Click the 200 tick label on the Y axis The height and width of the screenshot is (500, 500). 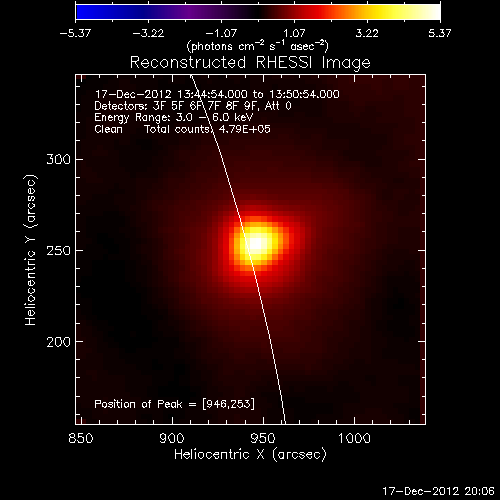coord(59,342)
